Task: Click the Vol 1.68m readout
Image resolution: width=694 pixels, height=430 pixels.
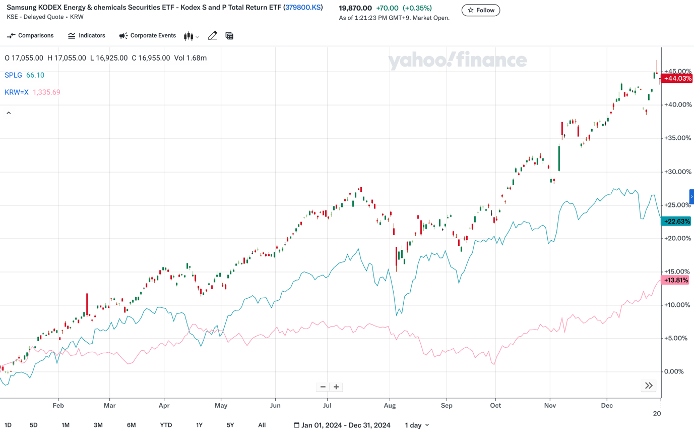Action: tap(190, 58)
